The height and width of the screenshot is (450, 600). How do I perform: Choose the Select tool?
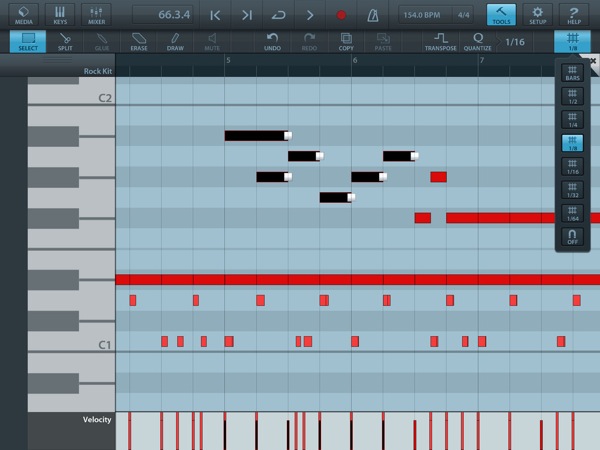point(28,42)
